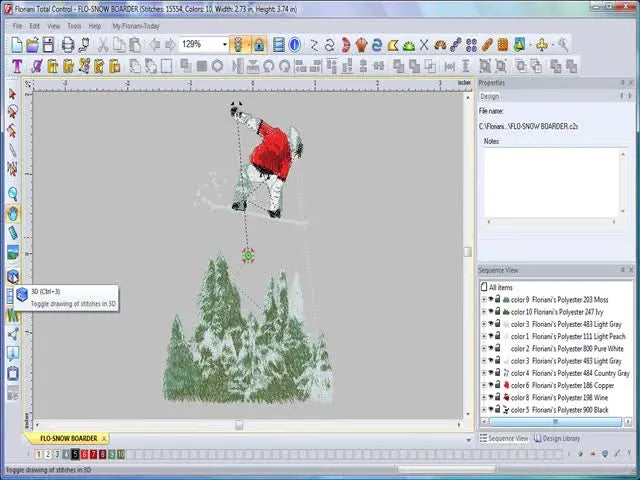640x480 pixels.
Task: Click the X cross icon in the top toolbar
Action: tap(424, 44)
